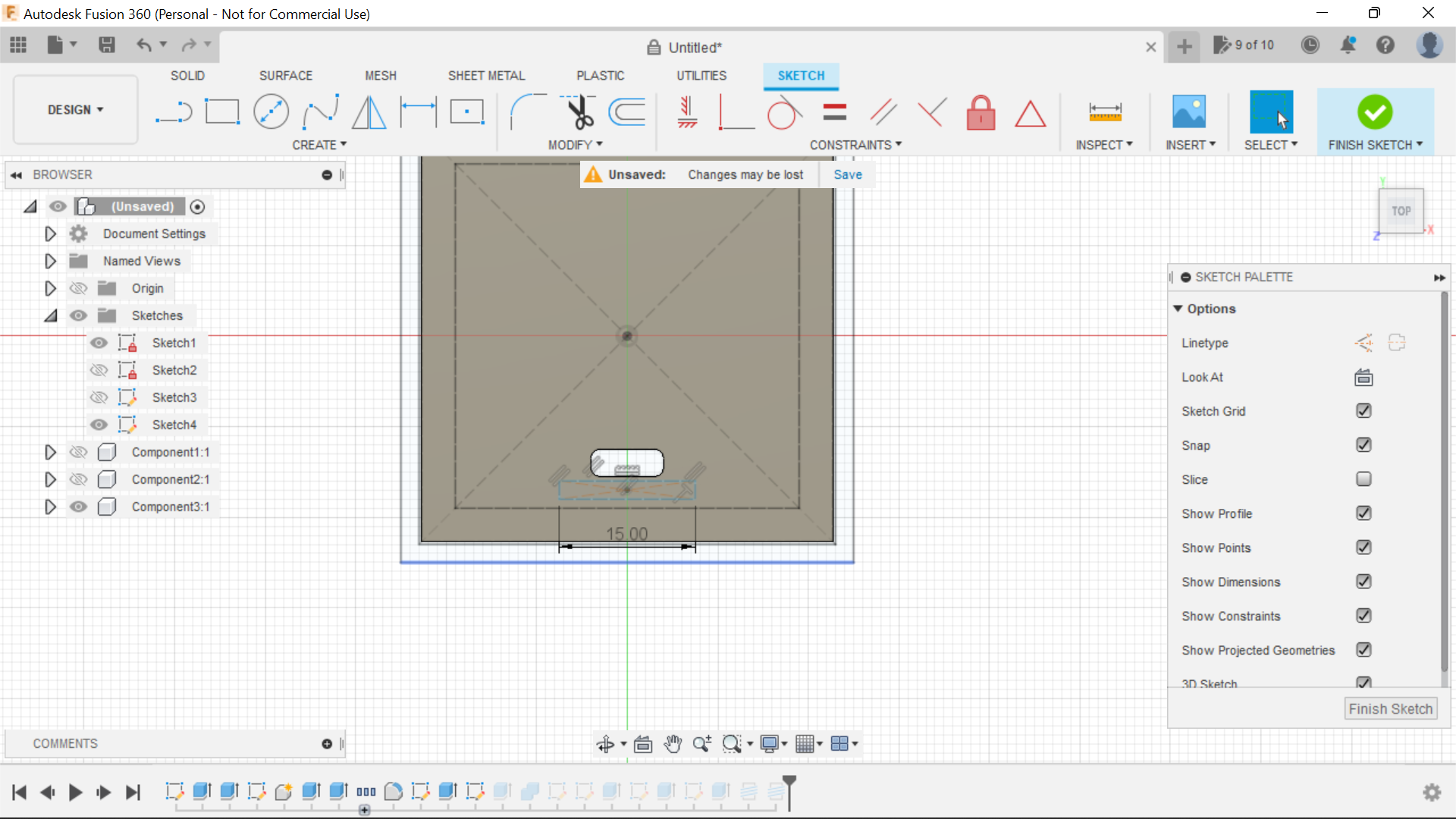Save changes via the unsaved warning bar
This screenshot has height=819, width=1456.
pos(847,174)
